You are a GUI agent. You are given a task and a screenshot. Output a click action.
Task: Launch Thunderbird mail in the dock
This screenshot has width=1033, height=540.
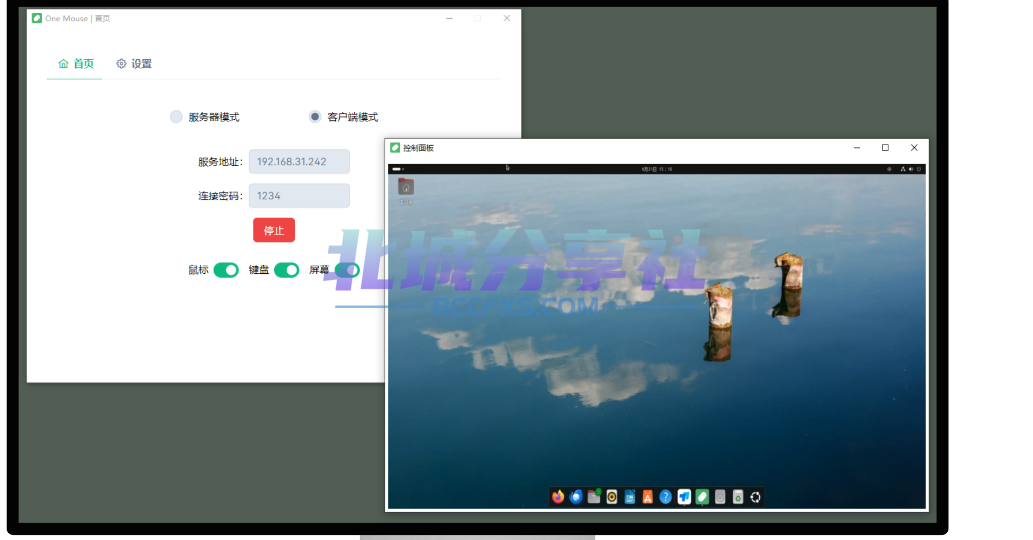(576, 497)
